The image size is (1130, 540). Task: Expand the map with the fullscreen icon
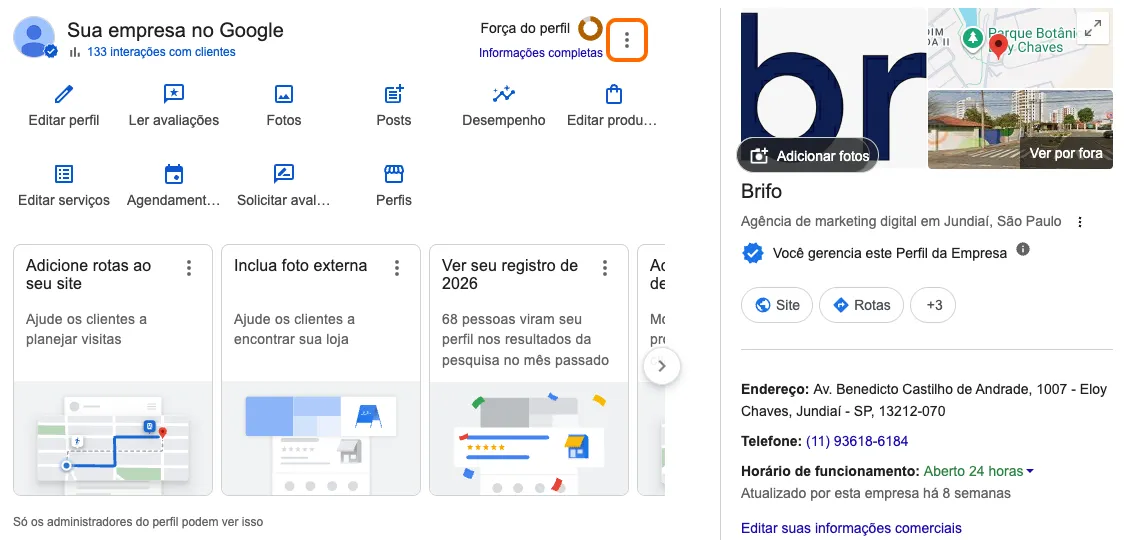pos(1093,29)
